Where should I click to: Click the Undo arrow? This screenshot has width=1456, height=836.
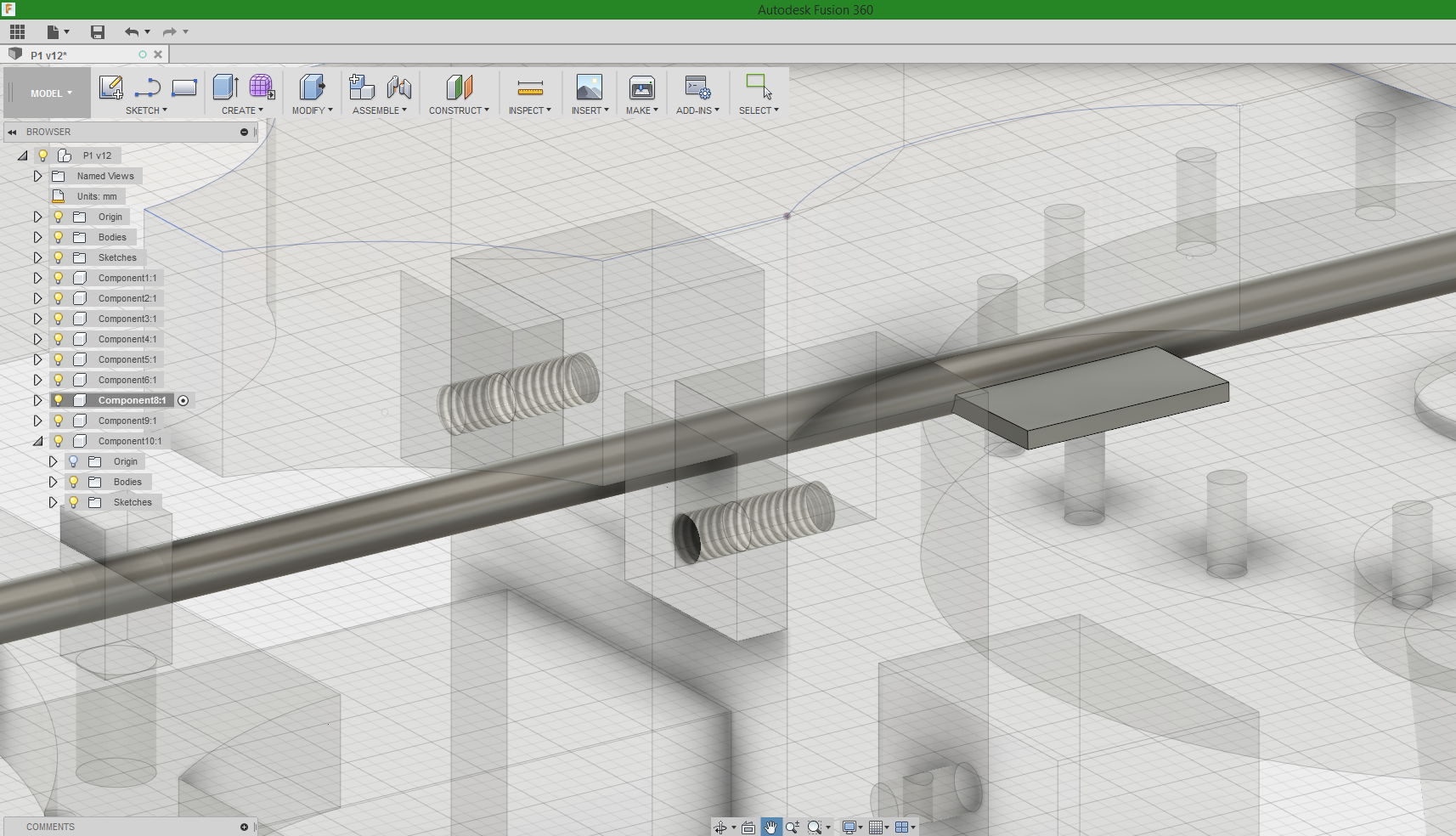(x=132, y=32)
